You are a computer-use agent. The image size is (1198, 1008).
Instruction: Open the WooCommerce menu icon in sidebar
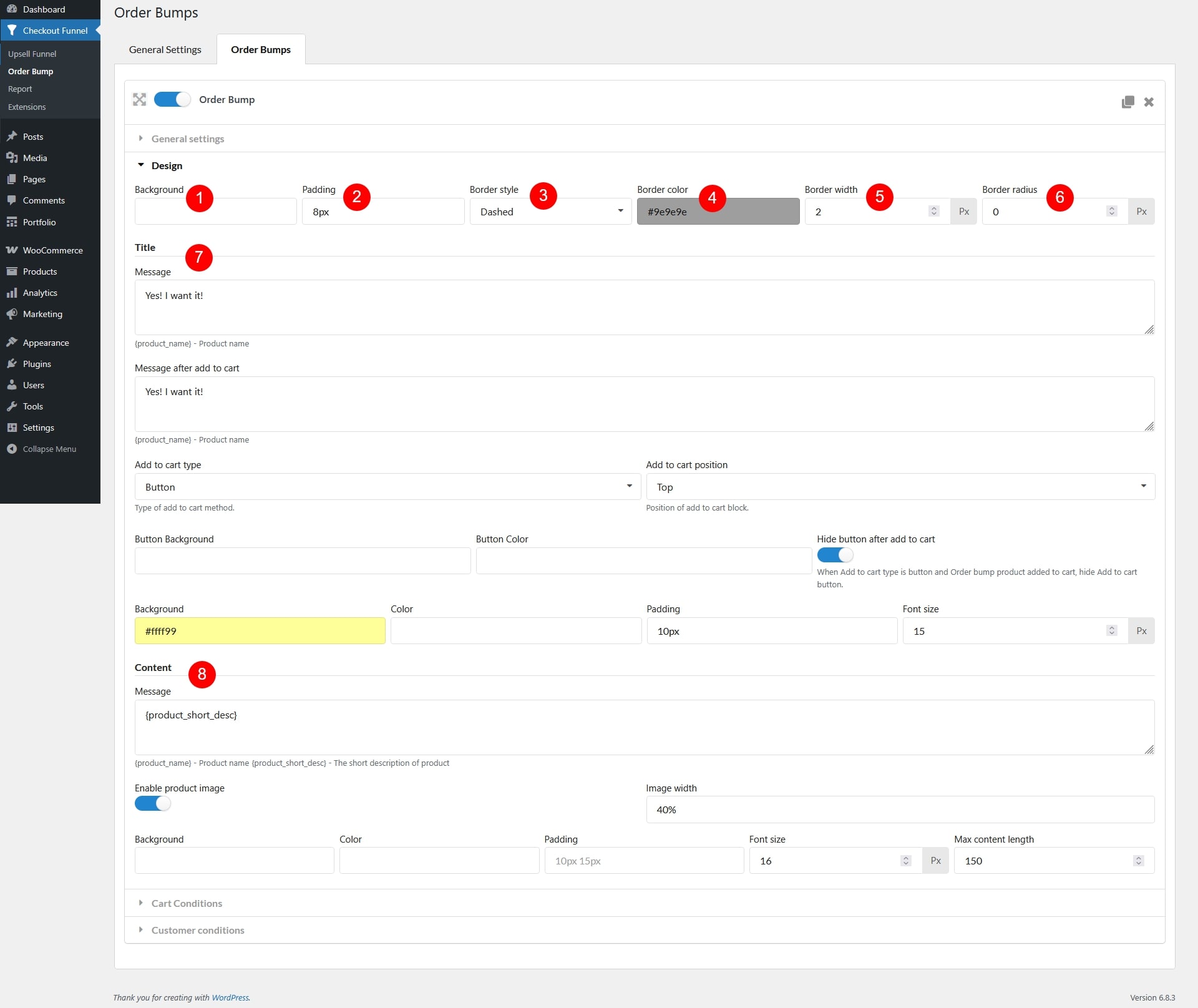(x=12, y=250)
